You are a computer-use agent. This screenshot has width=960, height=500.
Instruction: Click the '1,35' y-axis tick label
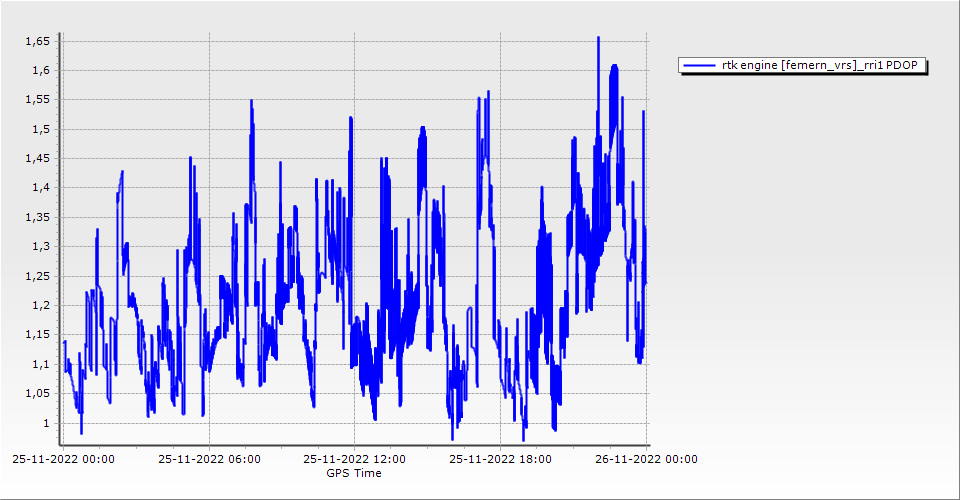[x=37, y=218]
